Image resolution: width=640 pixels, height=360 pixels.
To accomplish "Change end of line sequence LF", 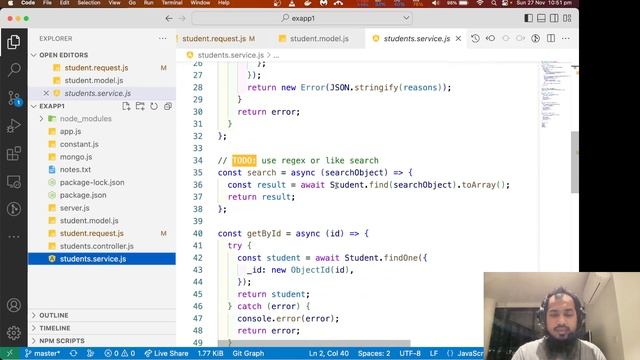I will 433,353.
